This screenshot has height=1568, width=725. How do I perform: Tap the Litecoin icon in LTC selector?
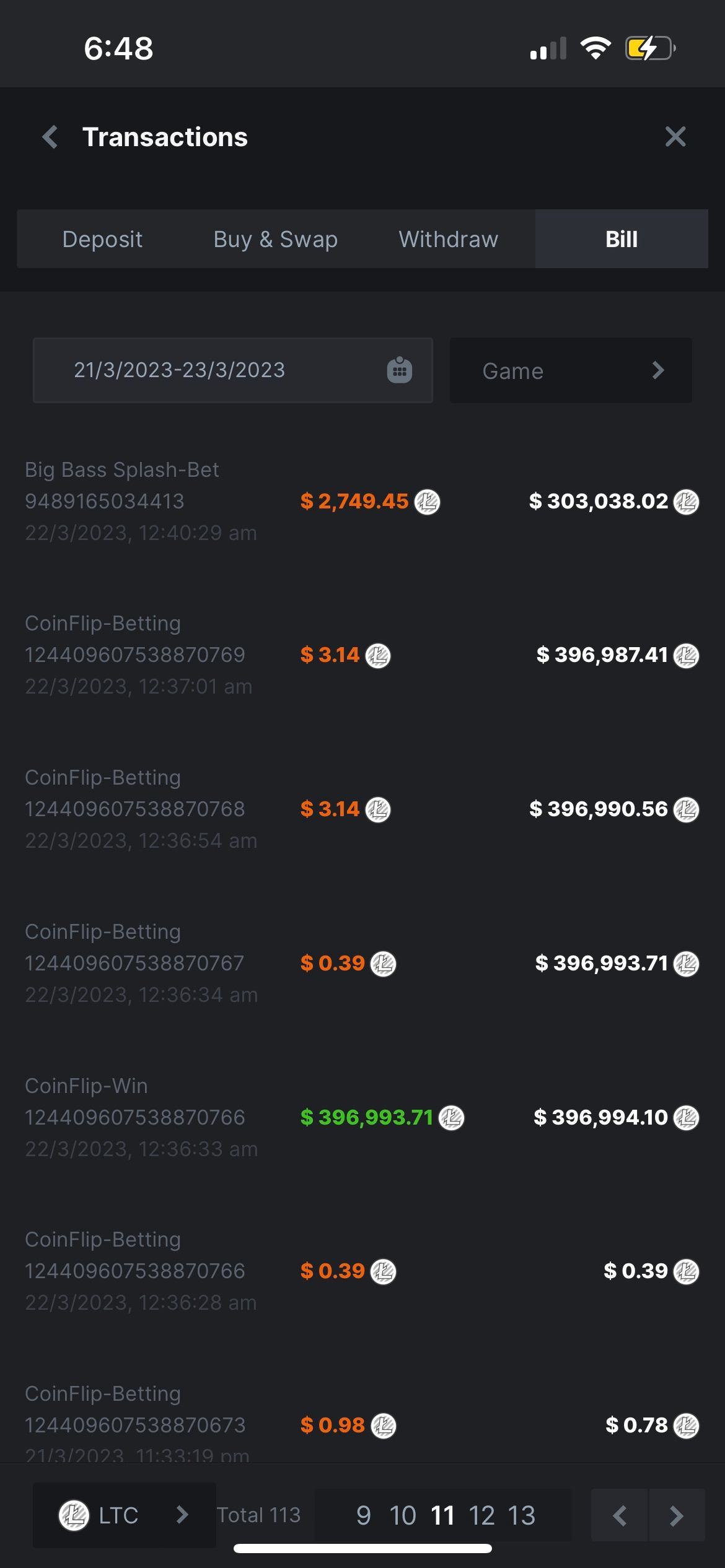tap(74, 1515)
